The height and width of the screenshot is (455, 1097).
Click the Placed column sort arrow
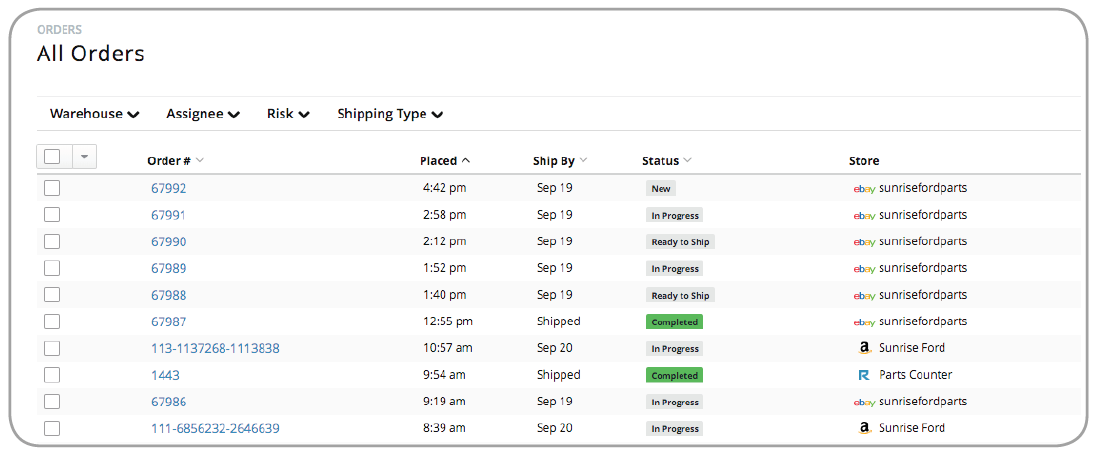[x=466, y=161]
